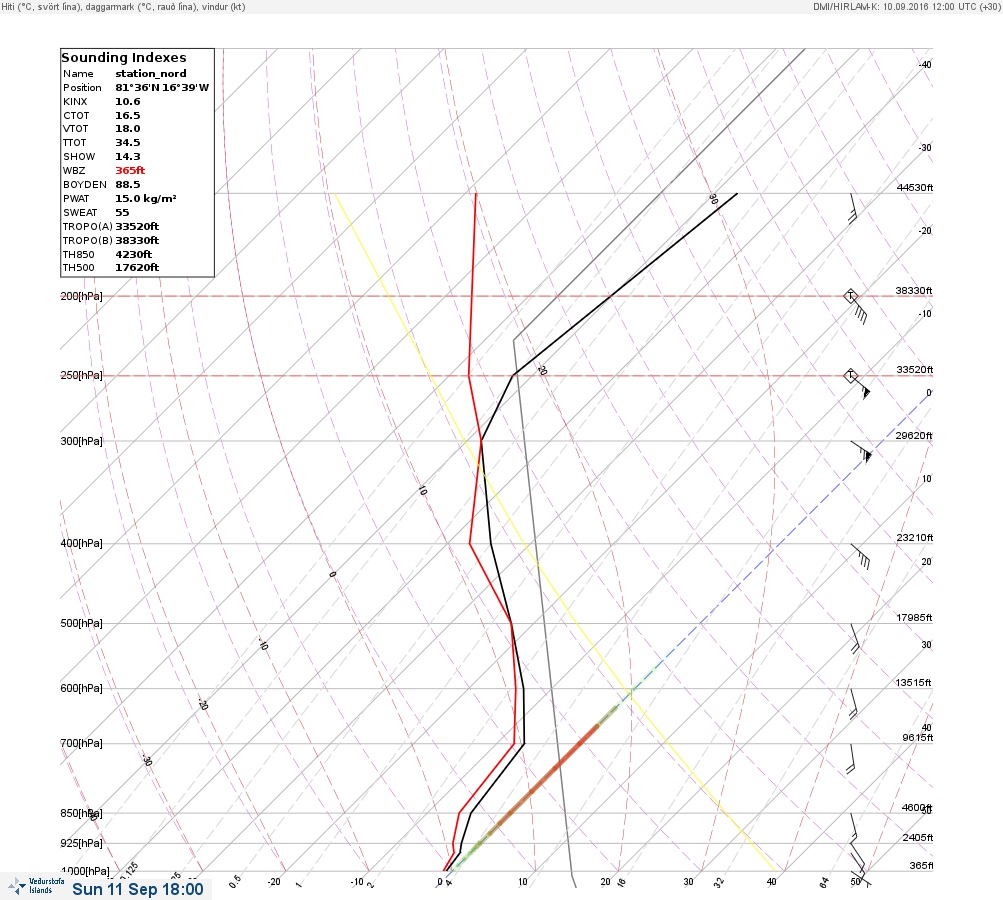
Task: Click the 400[hPa] pressure label
Action: [x=81, y=544]
